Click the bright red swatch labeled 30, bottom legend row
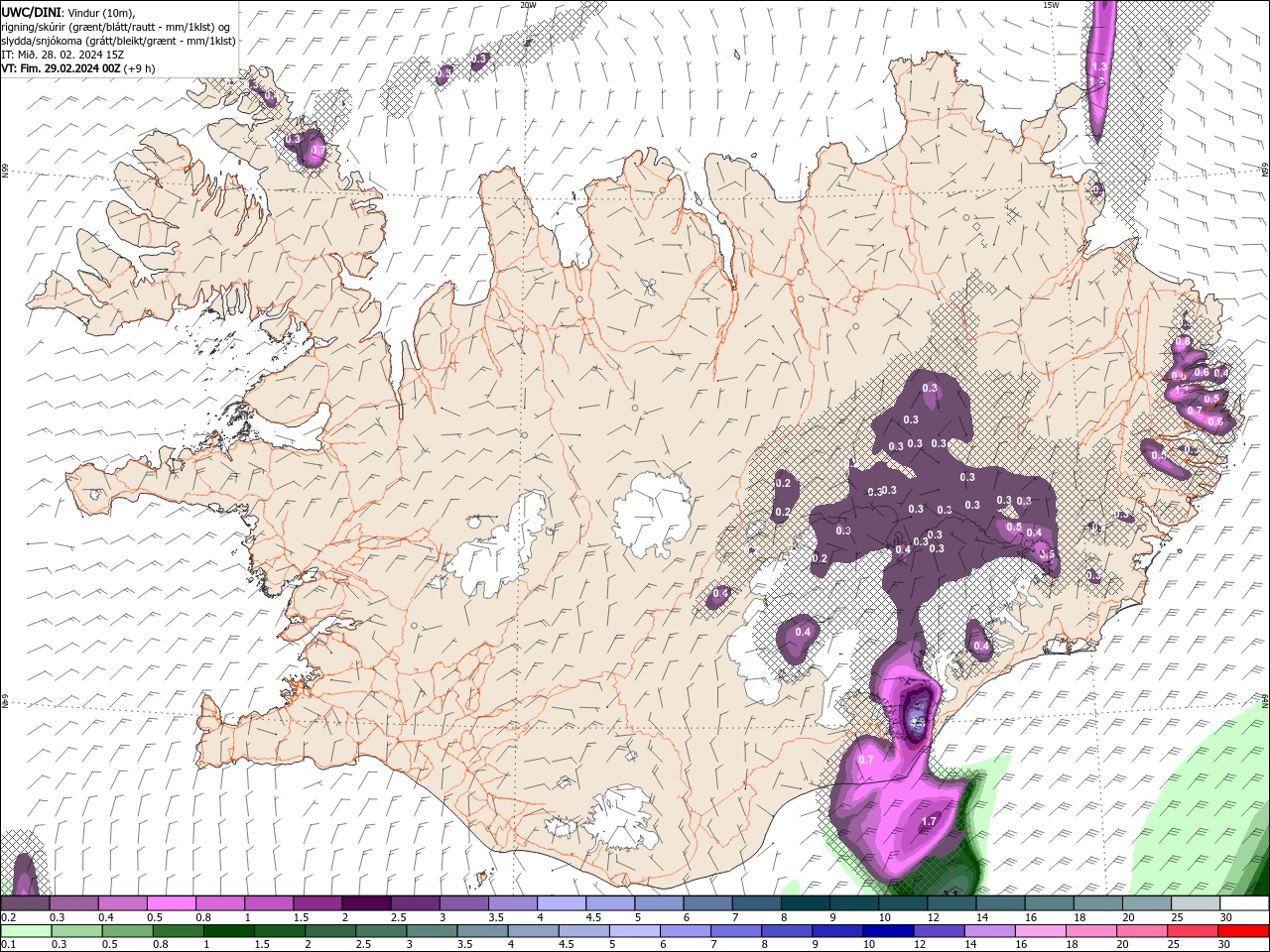 pyautogui.click(x=1243, y=931)
